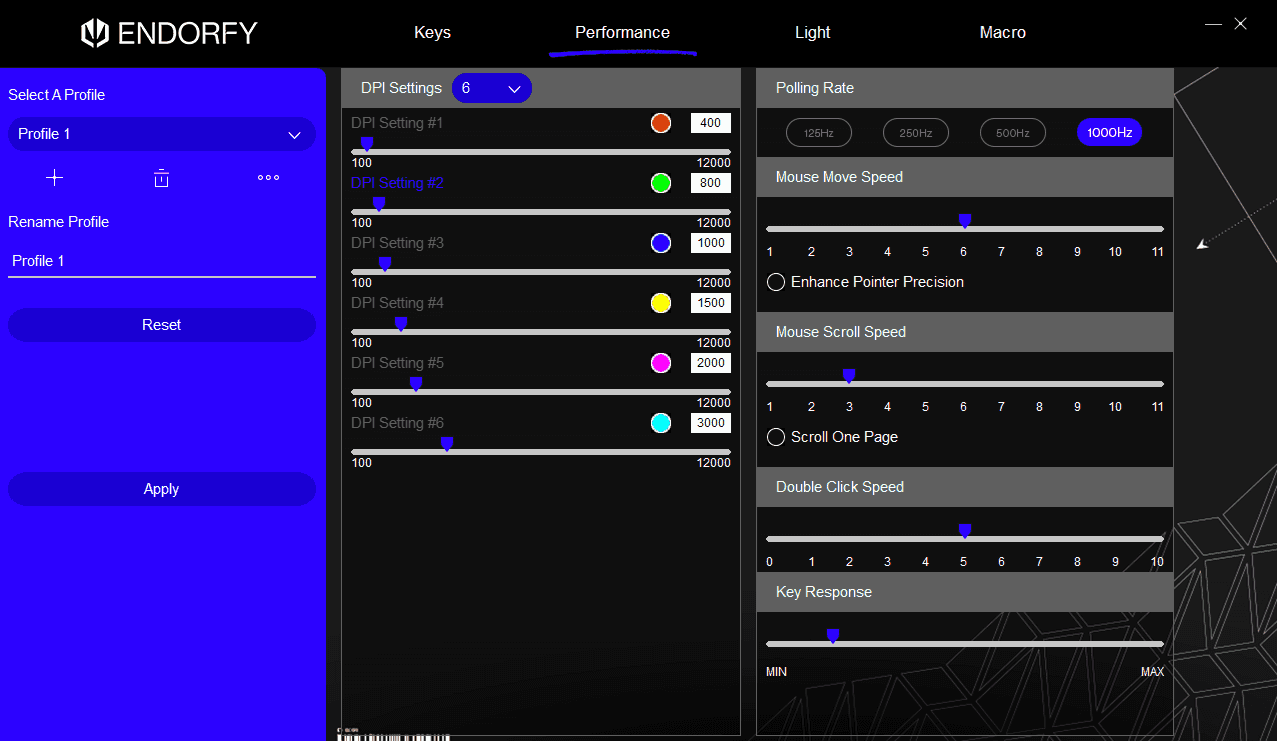Delete profile using trash icon
1277x741 pixels.
tap(161, 178)
